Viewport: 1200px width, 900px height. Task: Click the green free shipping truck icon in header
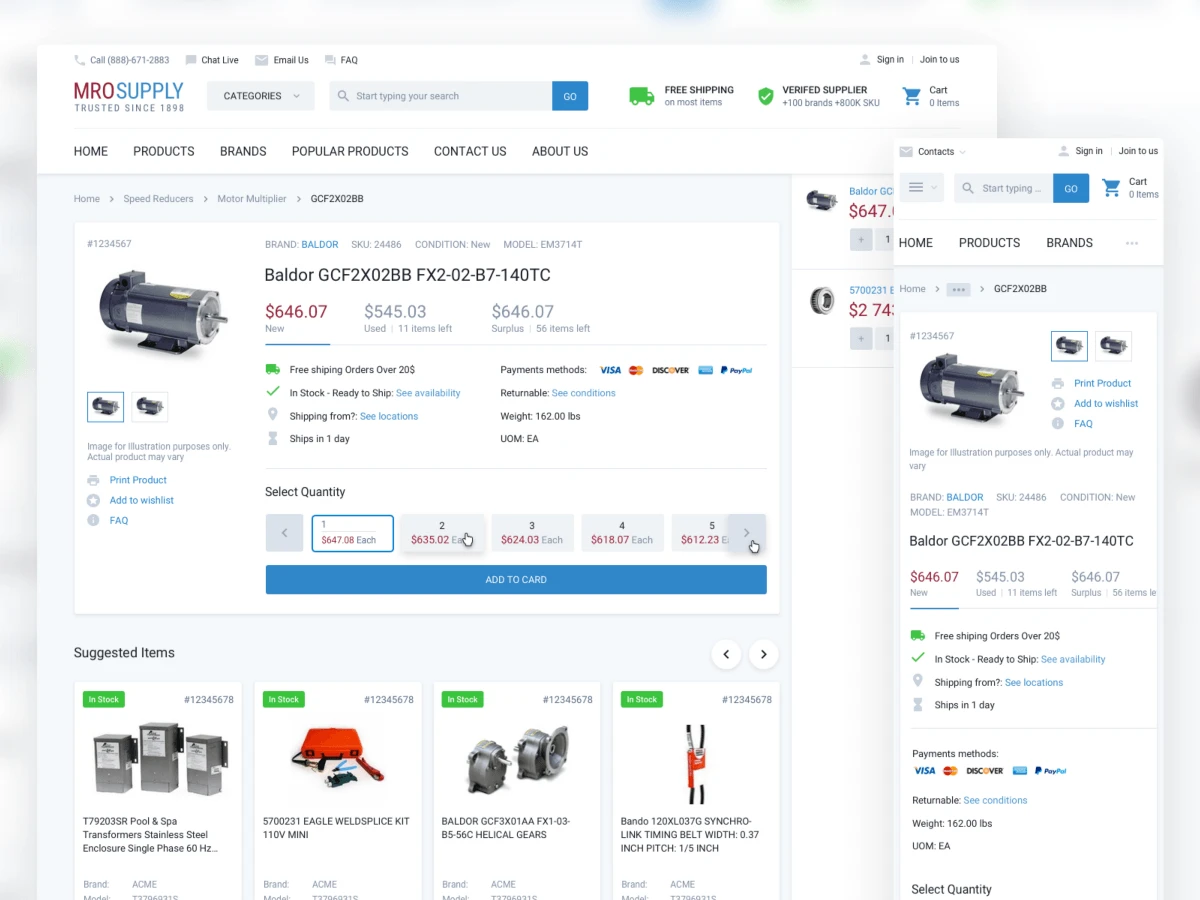tap(641, 96)
